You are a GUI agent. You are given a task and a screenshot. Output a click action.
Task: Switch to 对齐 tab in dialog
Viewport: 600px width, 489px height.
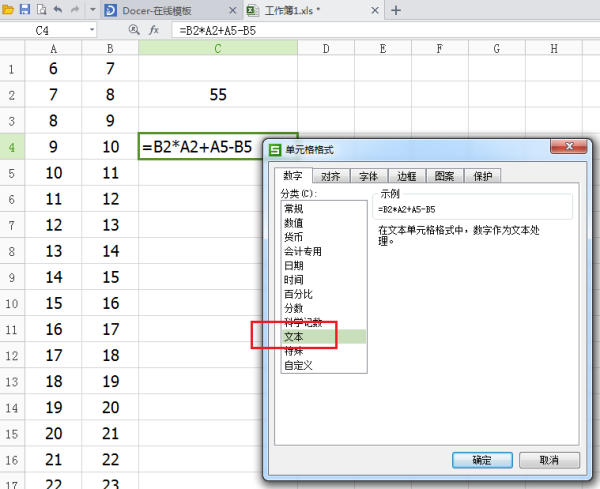[x=331, y=176]
